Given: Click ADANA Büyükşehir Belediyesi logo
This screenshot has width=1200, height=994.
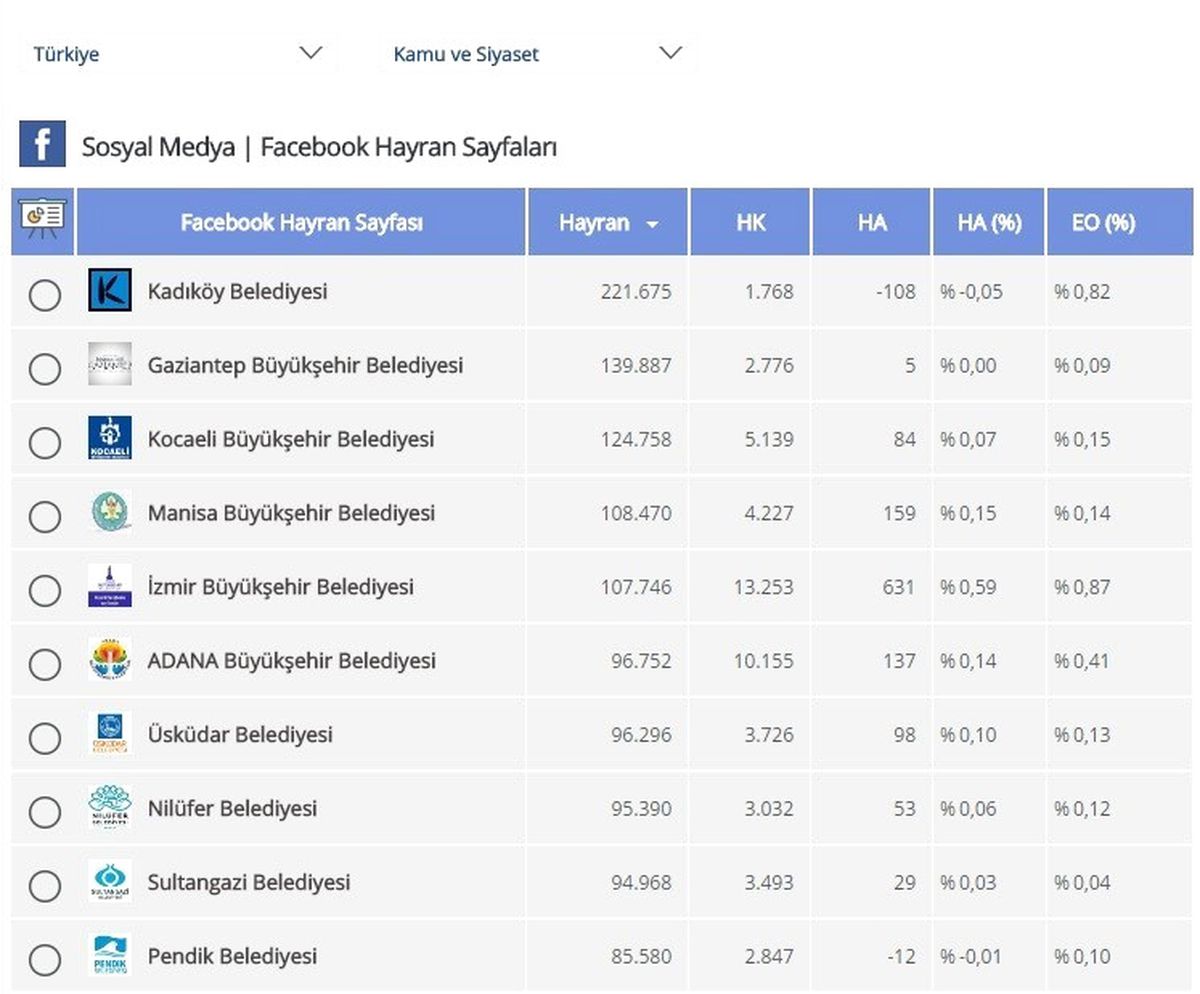Looking at the screenshot, I should 109,660.
